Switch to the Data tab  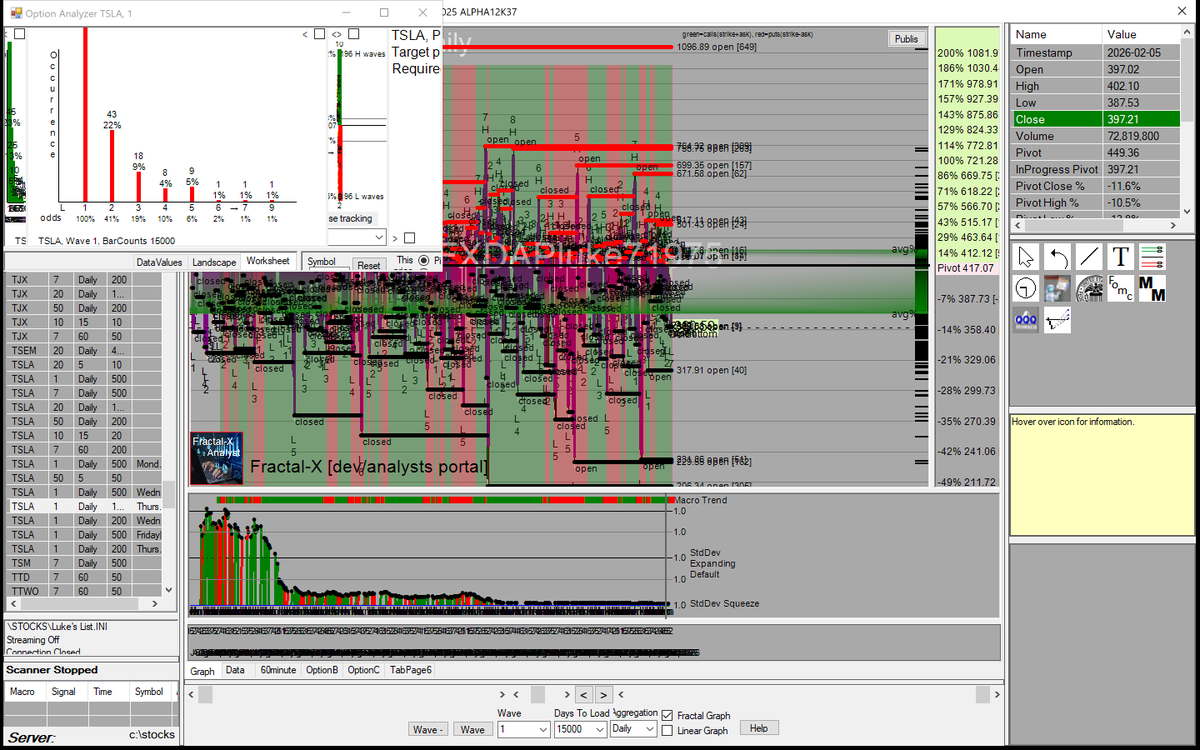235,670
